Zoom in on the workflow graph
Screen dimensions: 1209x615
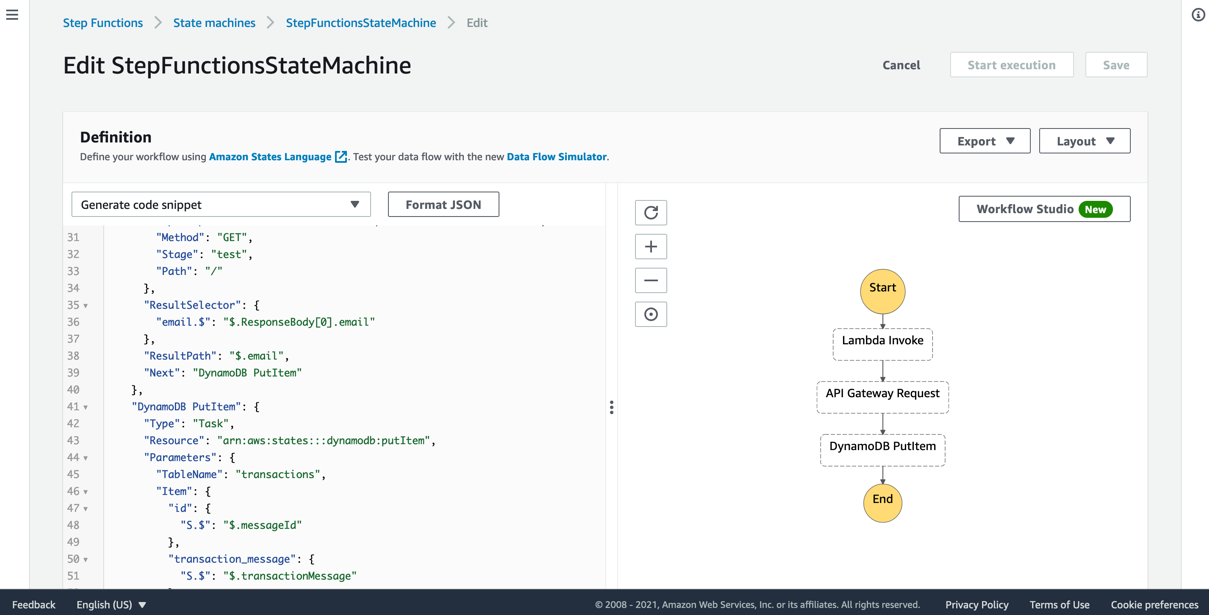[x=651, y=247]
